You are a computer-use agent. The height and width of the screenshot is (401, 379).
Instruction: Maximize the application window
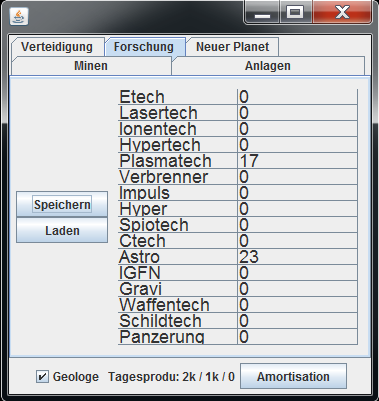[295, 13]
